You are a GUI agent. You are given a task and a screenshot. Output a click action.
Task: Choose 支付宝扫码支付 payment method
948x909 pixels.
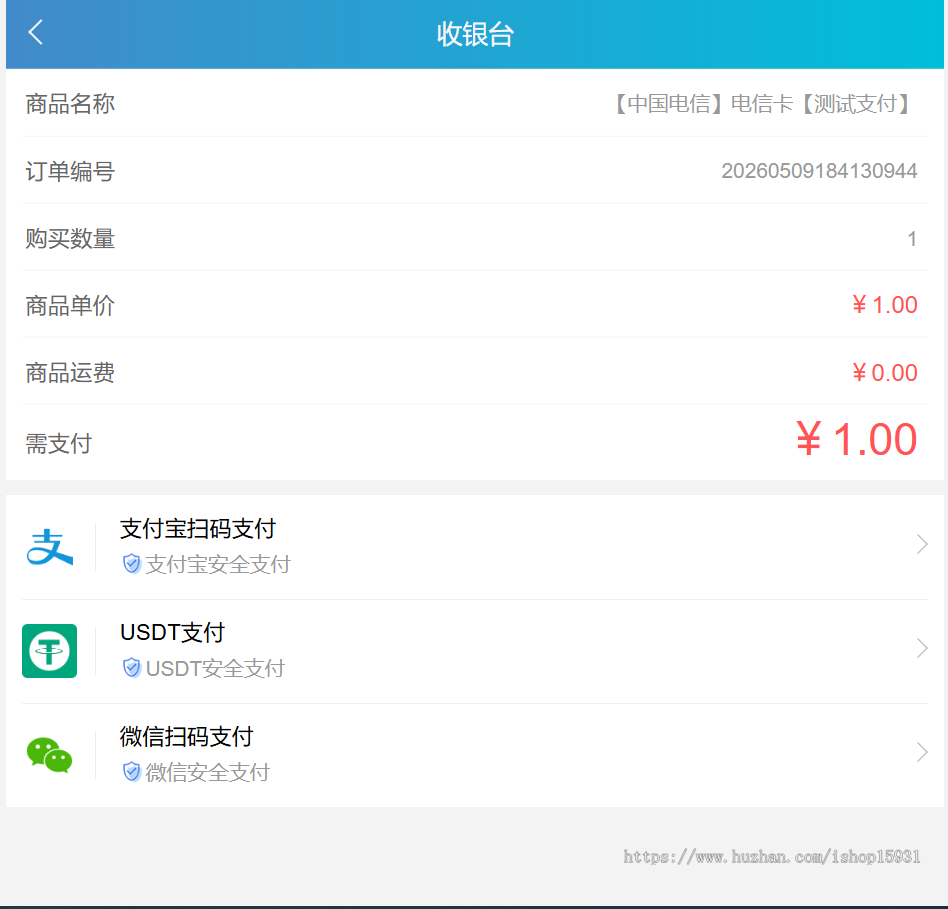[475, 547]
